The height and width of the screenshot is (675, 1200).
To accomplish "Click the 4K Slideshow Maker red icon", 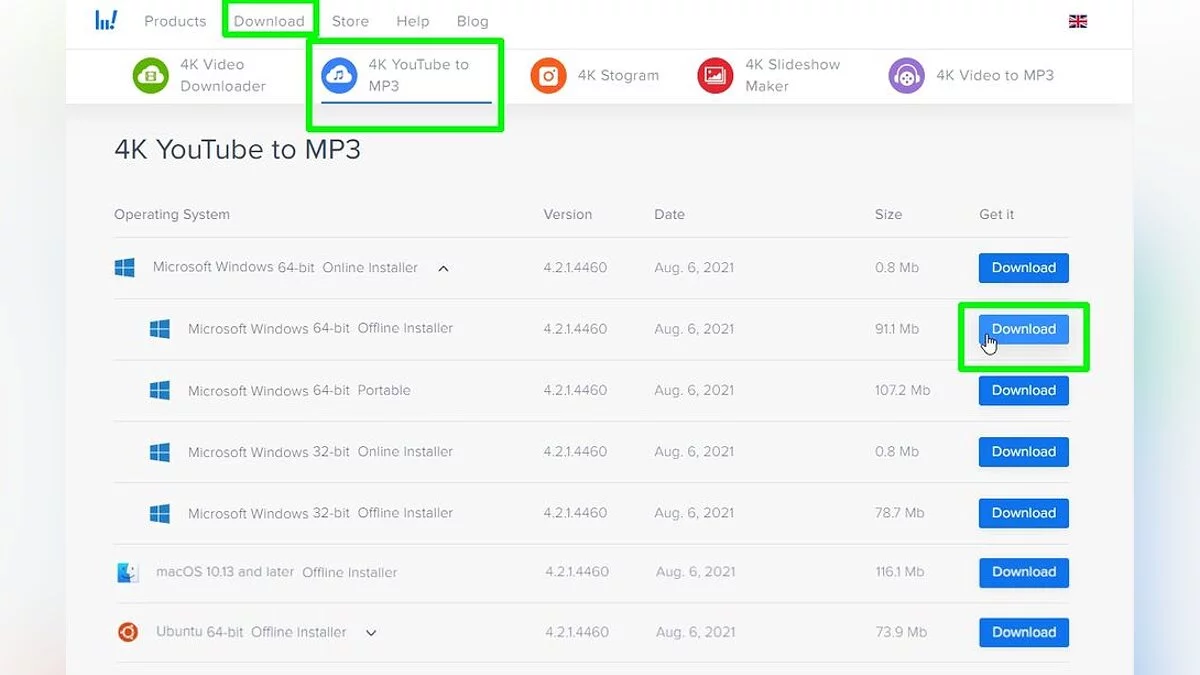I will tap(715, 76).
